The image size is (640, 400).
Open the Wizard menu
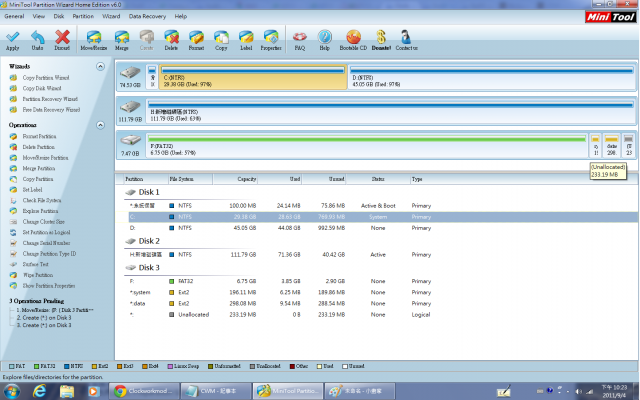[111, 16]
